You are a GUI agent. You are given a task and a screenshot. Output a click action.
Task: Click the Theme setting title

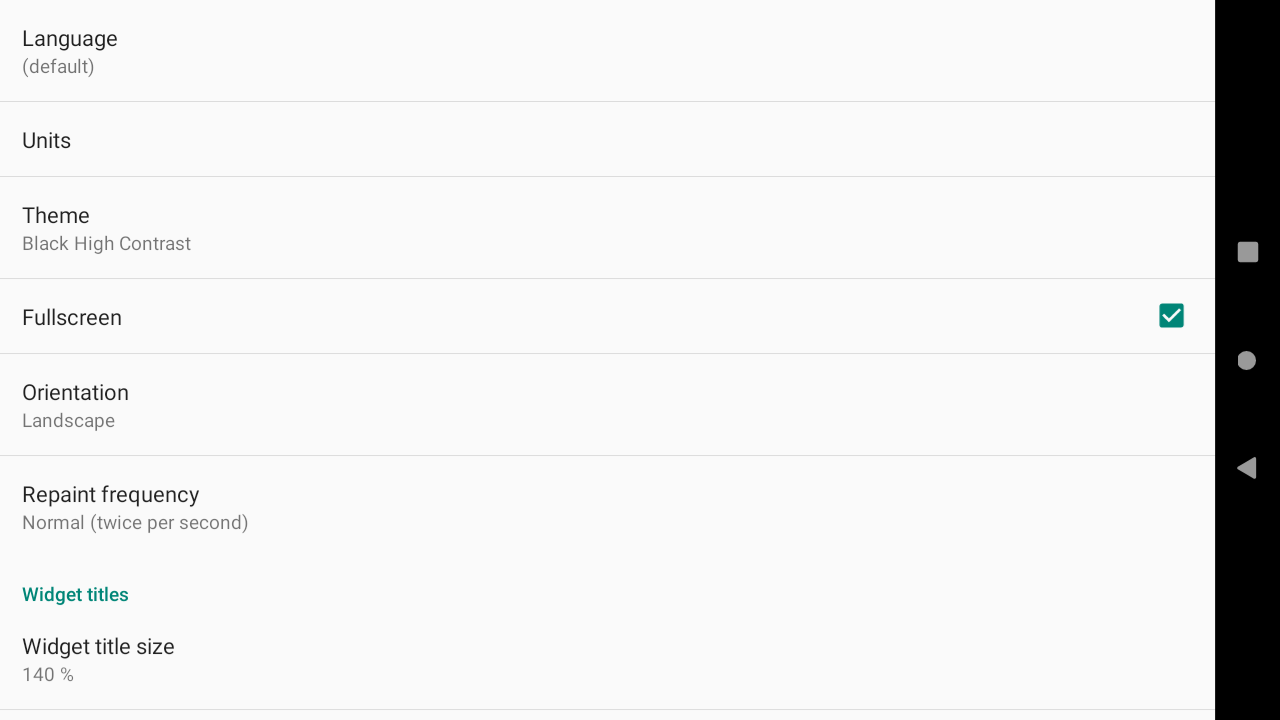(56, 215)
